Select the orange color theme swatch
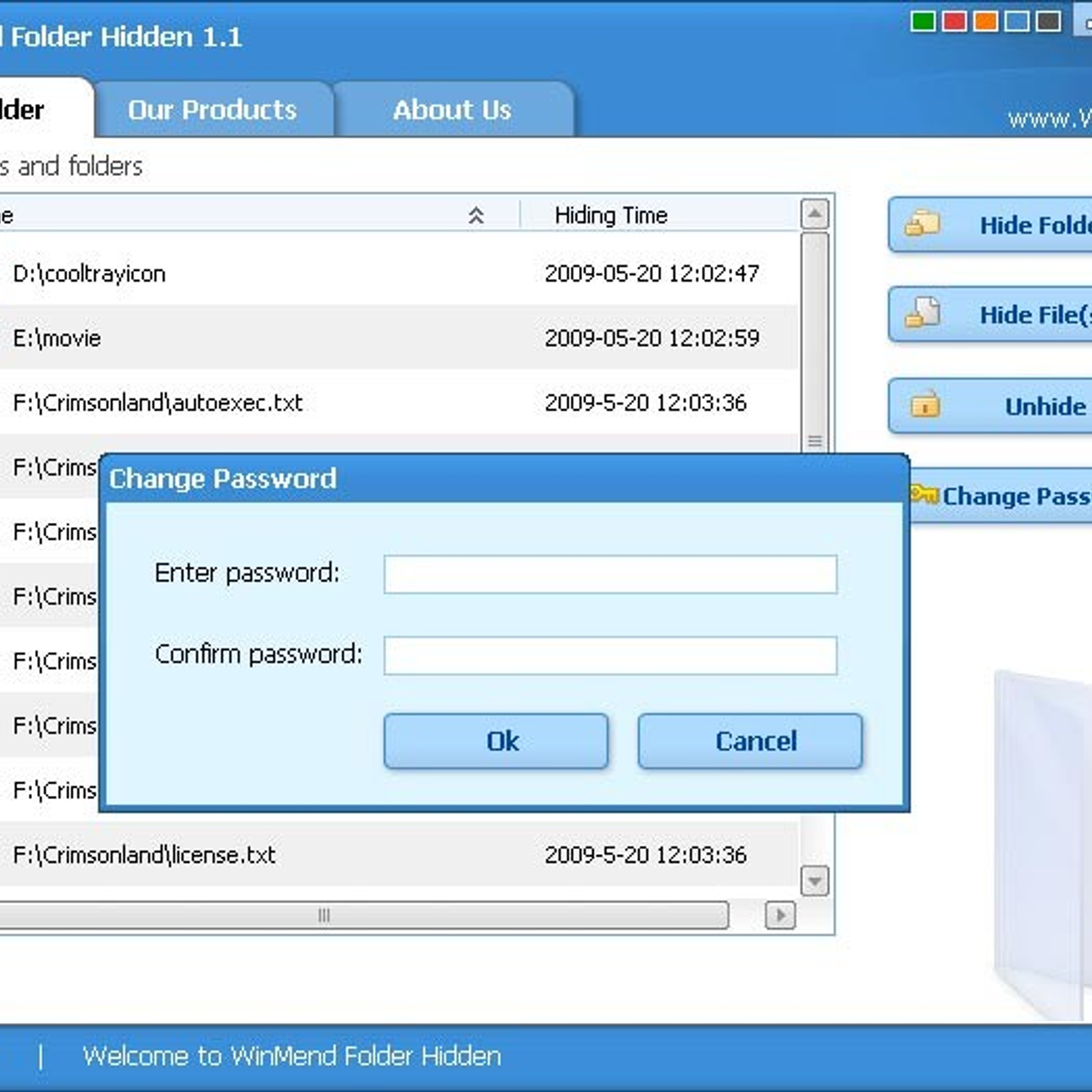Image resolution: width=1092 pixels, height=1092 pixels. click(x=986, y=22)
